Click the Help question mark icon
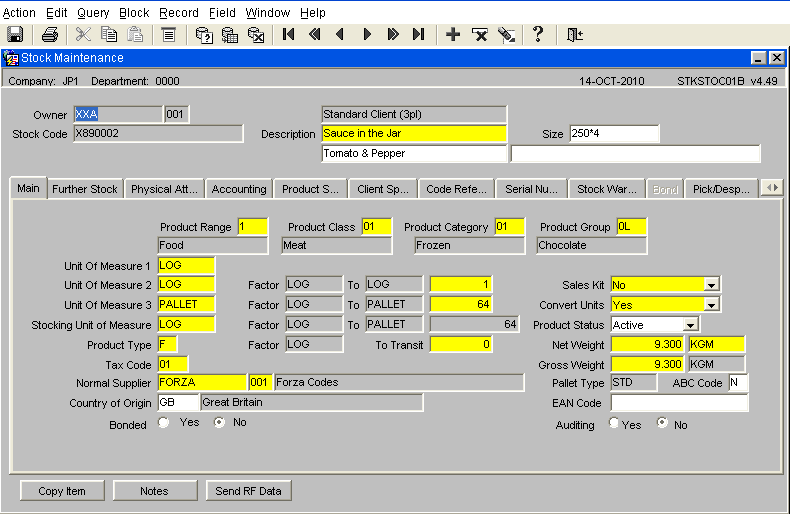790x514 pixels. (x=538, y=34)
